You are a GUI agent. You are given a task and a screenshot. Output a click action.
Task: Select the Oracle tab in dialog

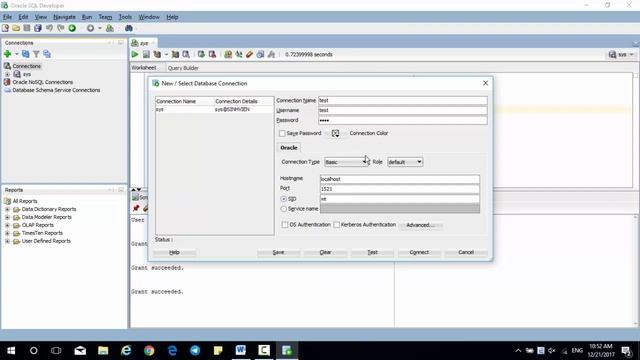click(289, 148)
